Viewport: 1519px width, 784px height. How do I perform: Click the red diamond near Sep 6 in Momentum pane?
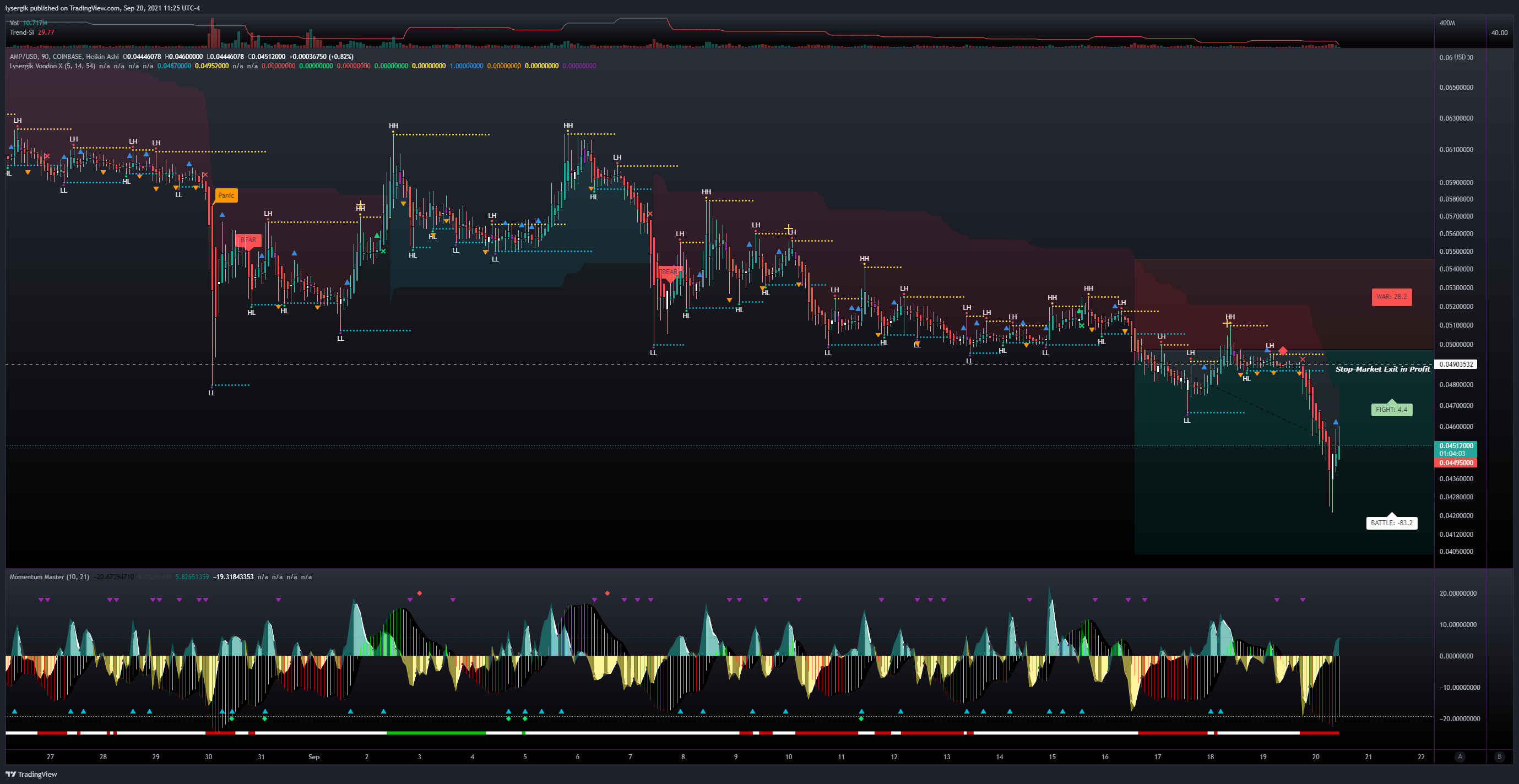pos(607,593)
